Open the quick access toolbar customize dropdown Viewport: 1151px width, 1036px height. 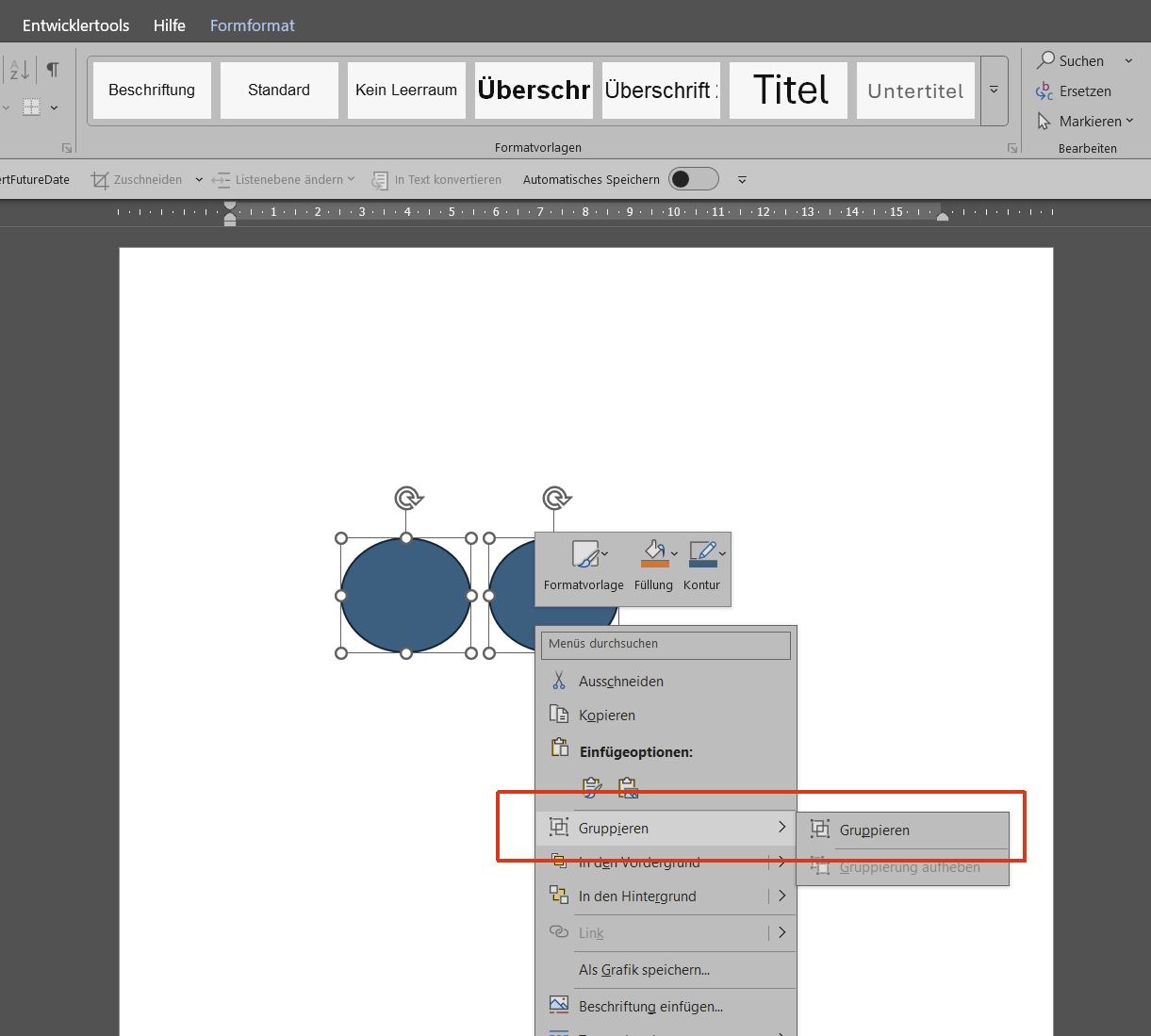[x=742, y=179]
